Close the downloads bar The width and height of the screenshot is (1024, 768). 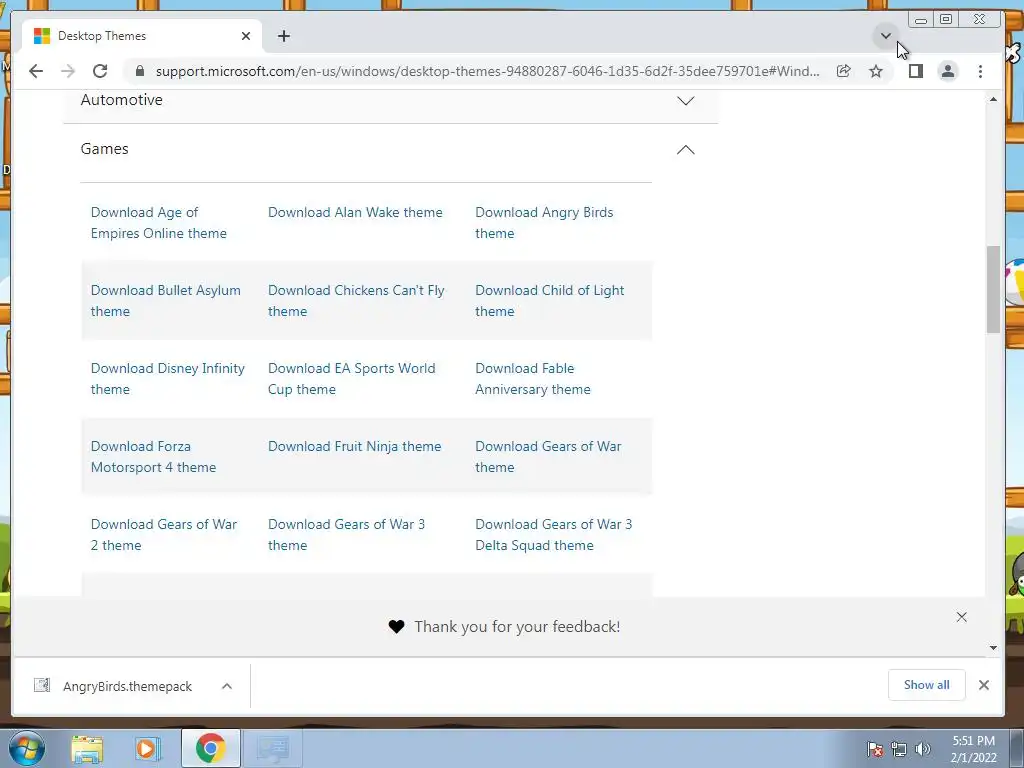coord(984,685)
